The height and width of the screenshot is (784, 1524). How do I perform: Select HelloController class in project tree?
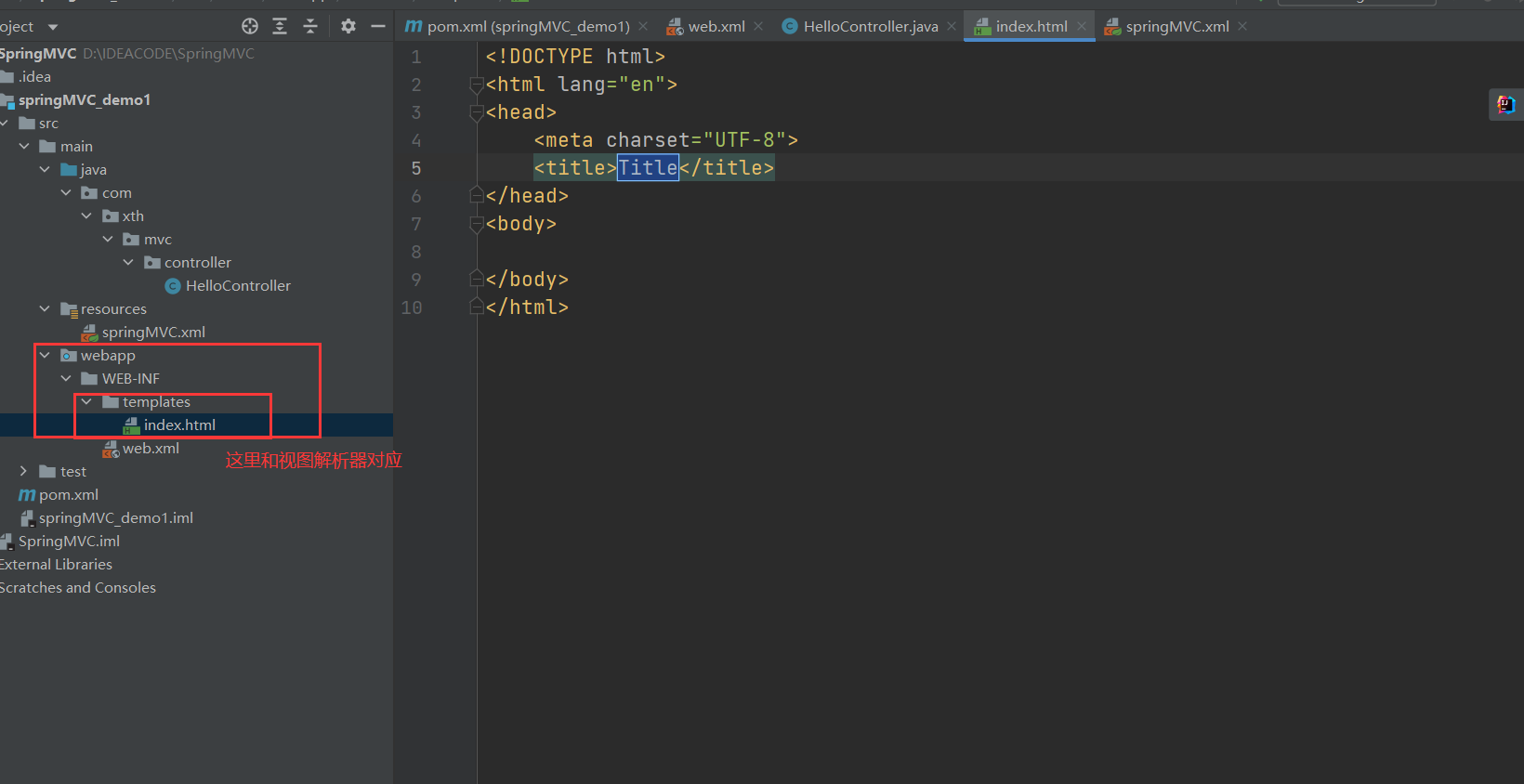pyautogui.click(x=237, y=285)
